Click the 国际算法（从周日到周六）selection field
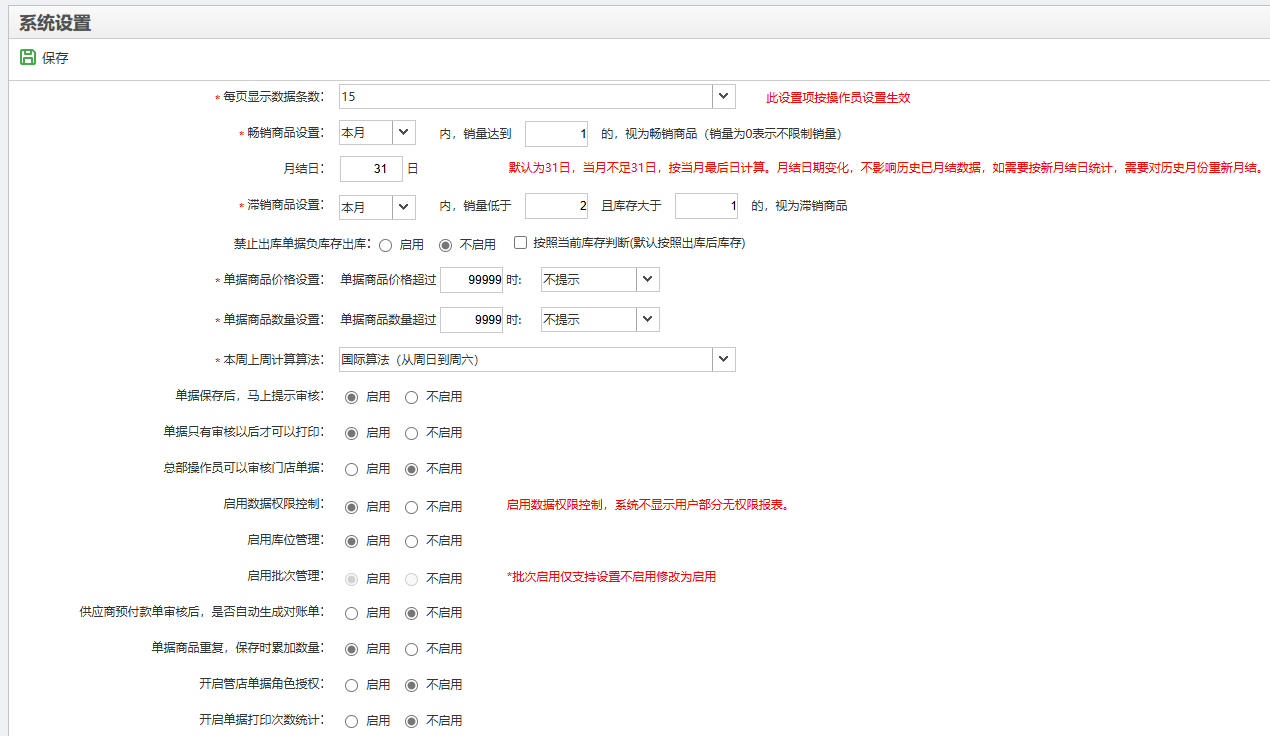 click(526, 359)
